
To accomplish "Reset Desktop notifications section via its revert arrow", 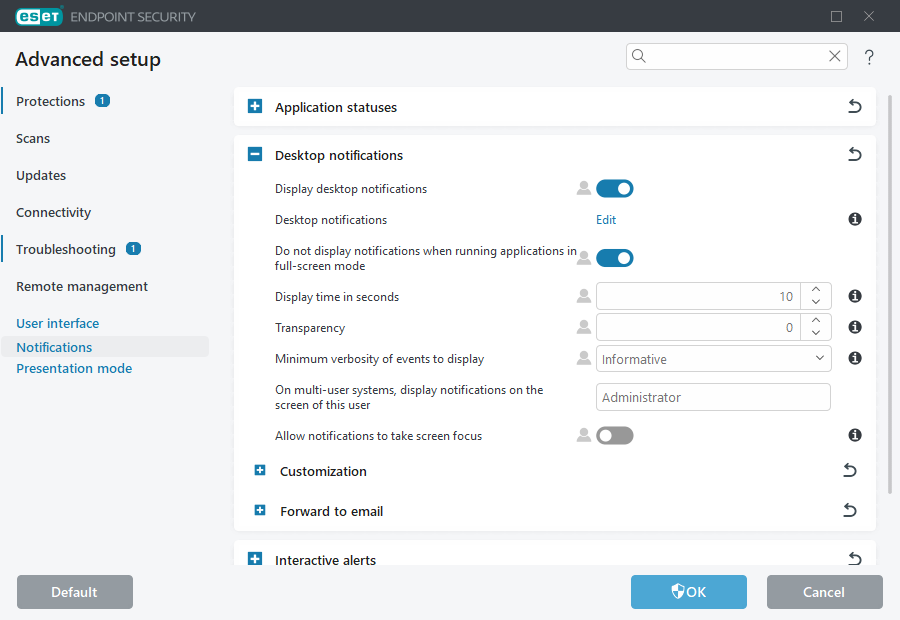I will [x=854, y=155].
